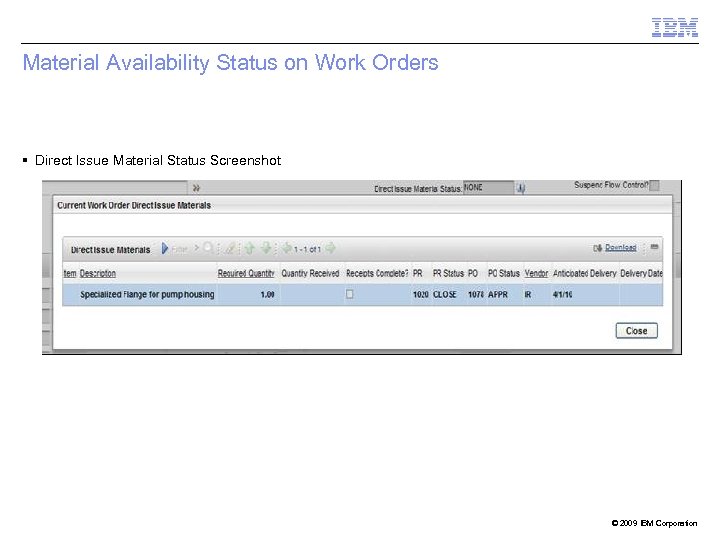Sort by Required Quantity column header
Viewport: 720px width, 540px height.
(246, 273)
